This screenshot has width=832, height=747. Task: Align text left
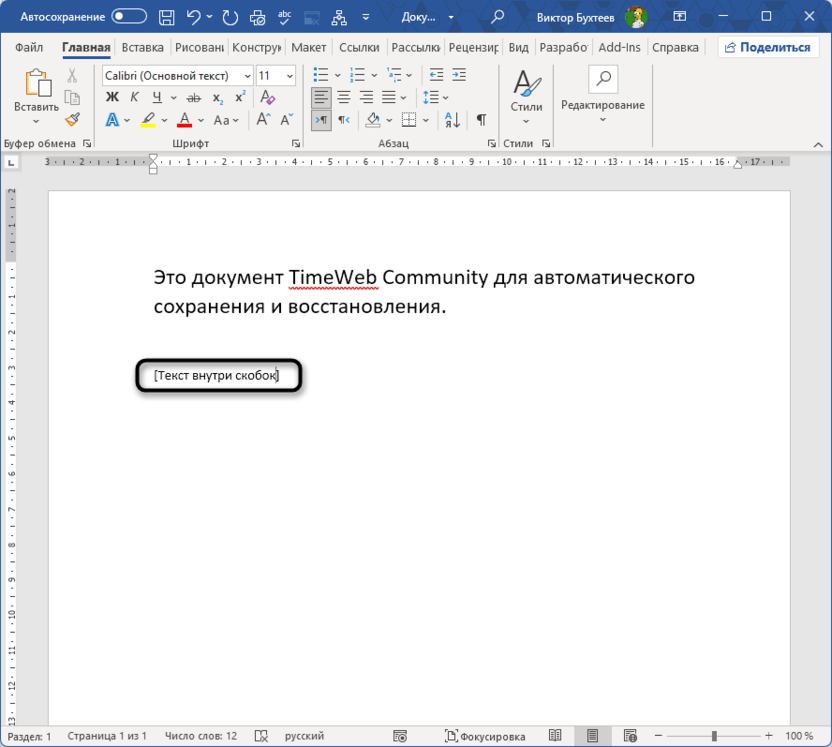tap(321, 98)
